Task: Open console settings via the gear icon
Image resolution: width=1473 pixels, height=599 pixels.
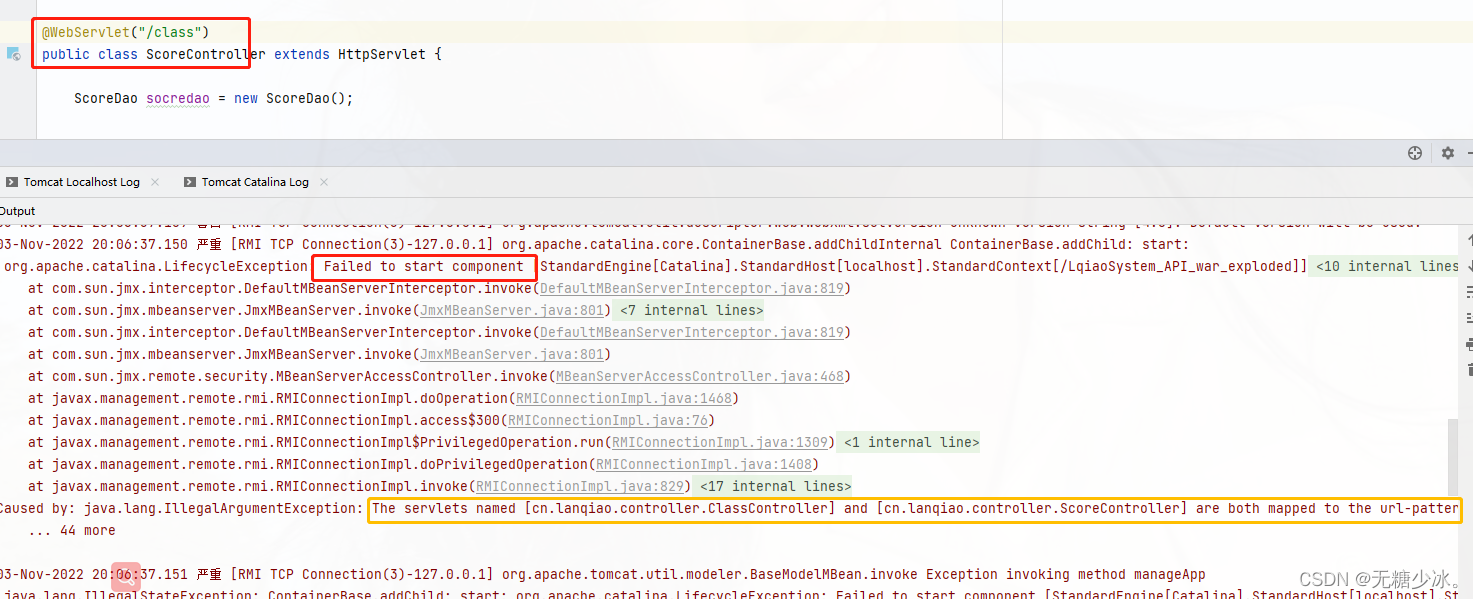Action: click(1447, 152)
